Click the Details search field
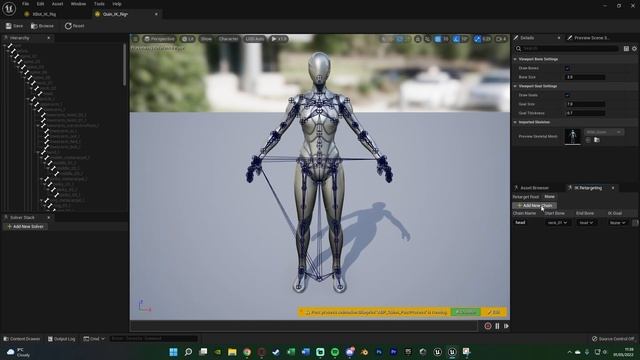This screenshot has height=360, width=640. (567, 49)
